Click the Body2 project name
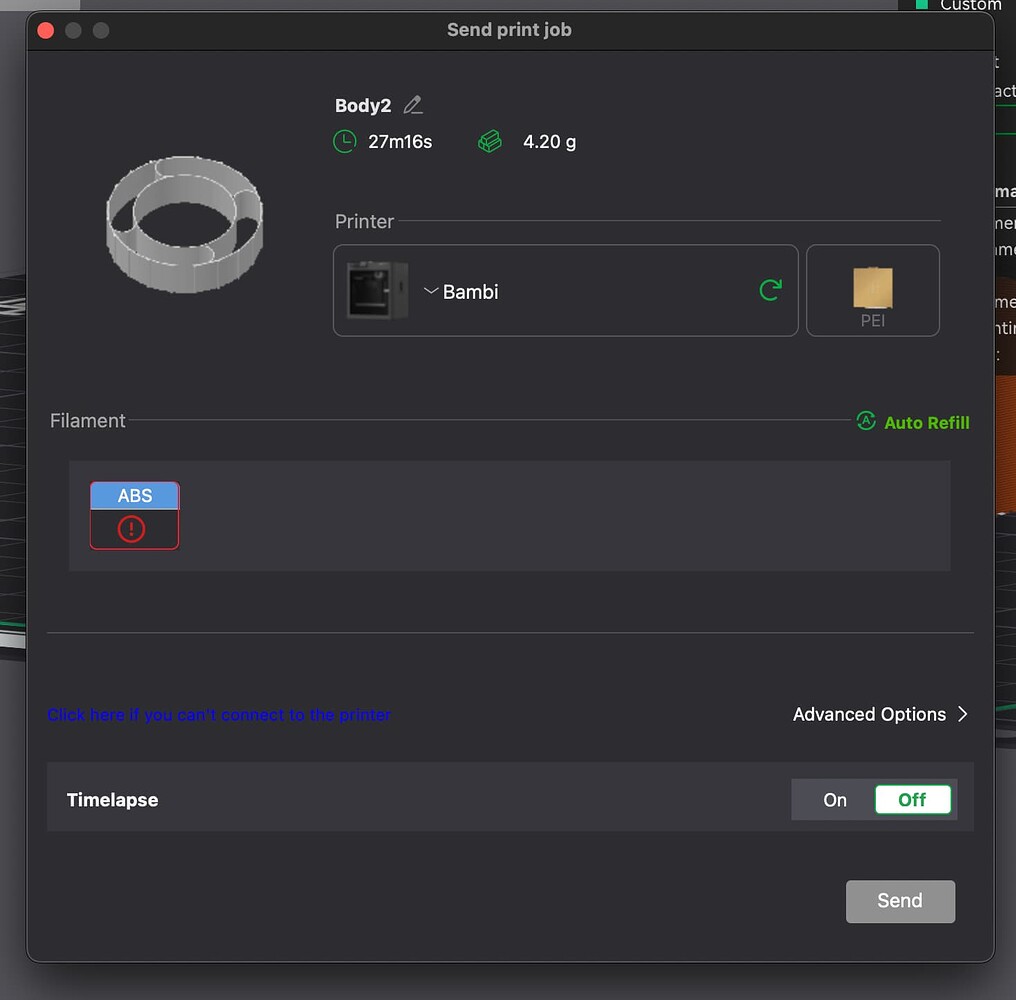 pyautogui.click(x=363, y=106)
